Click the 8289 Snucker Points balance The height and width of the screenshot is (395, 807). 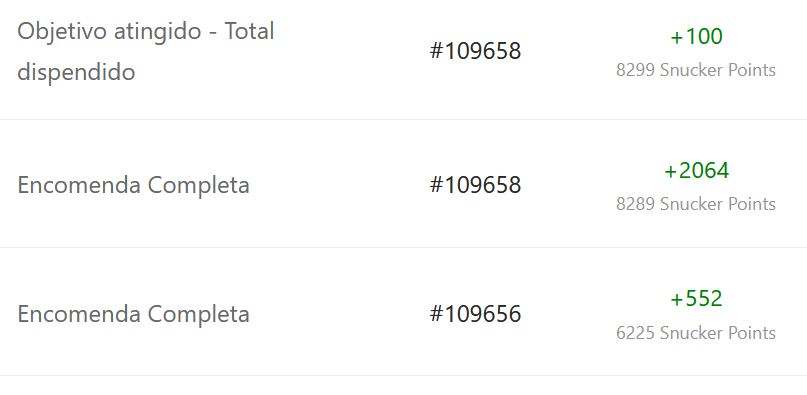coord(696,204)
